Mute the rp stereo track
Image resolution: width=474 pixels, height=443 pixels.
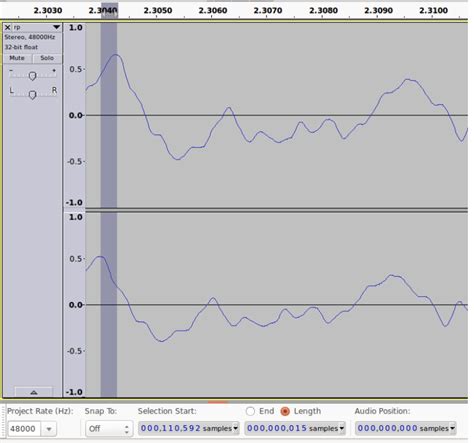(x=17, y=58)
